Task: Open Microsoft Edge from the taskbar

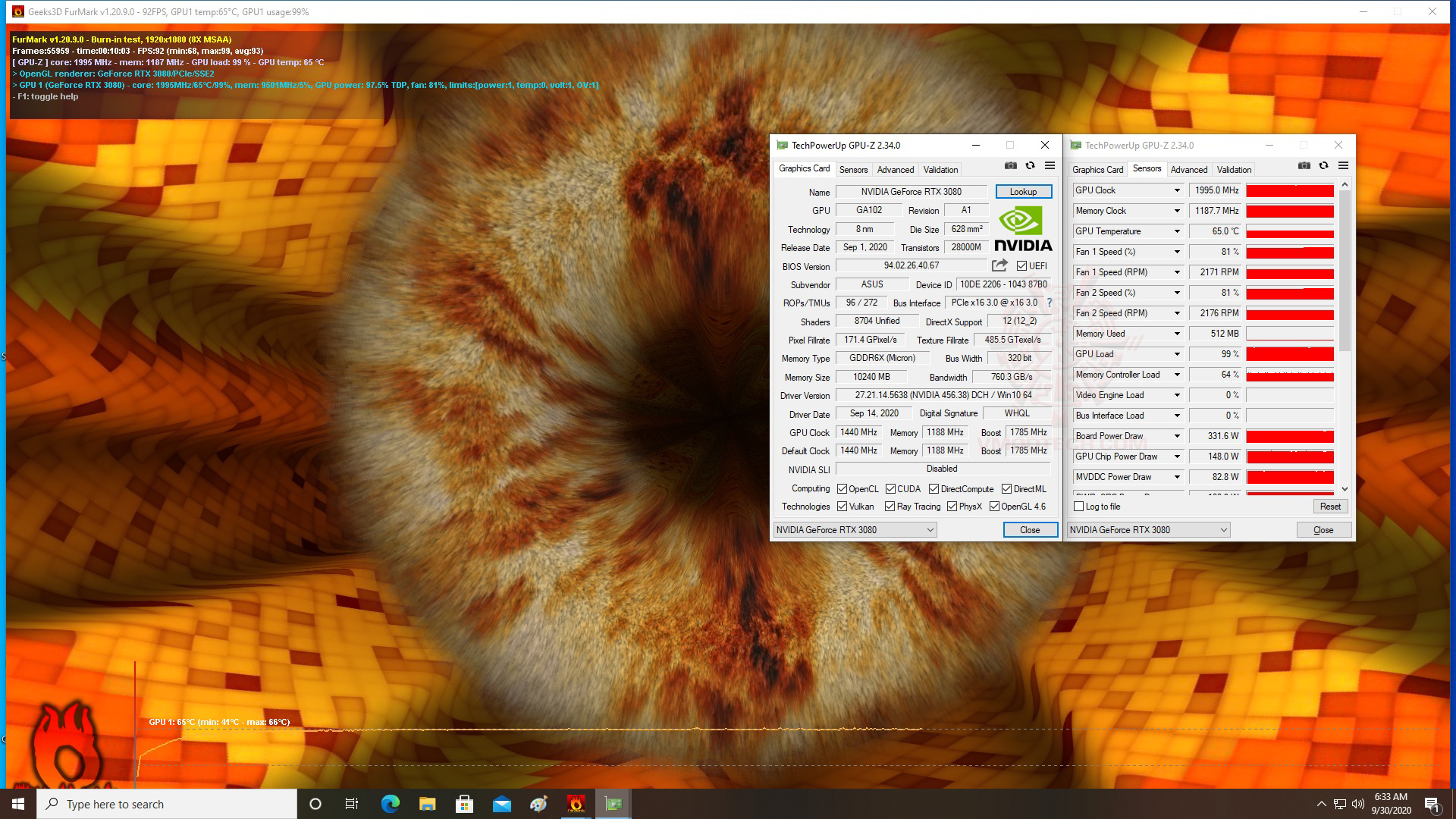Action: coord(390,804)
